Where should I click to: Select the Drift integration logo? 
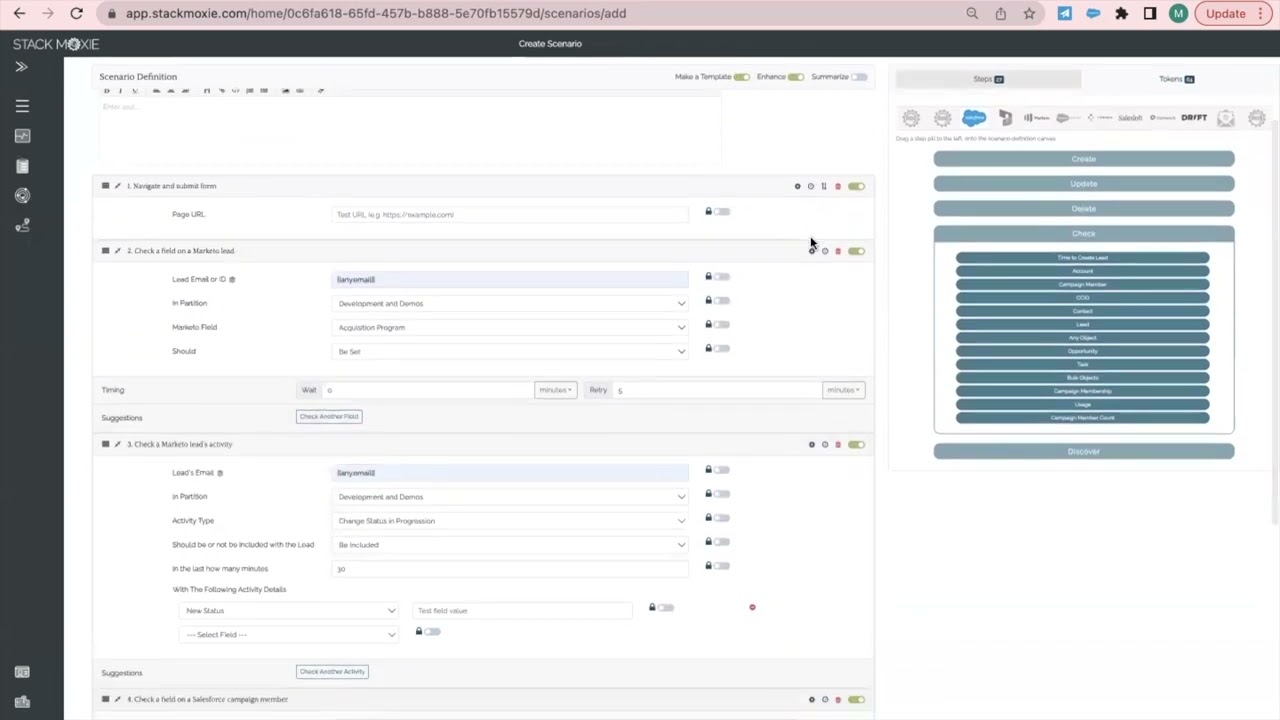click(x=1194, y=118)
